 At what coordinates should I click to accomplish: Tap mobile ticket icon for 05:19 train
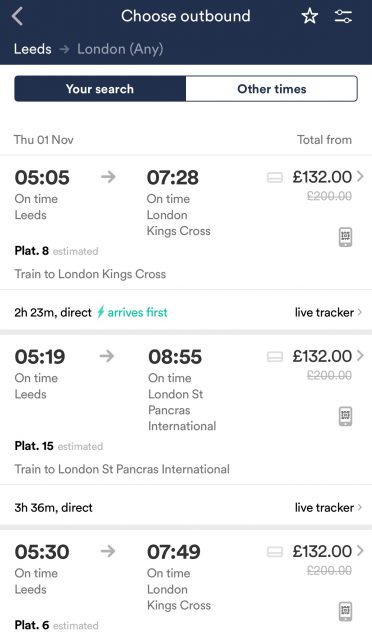(345, 416)
